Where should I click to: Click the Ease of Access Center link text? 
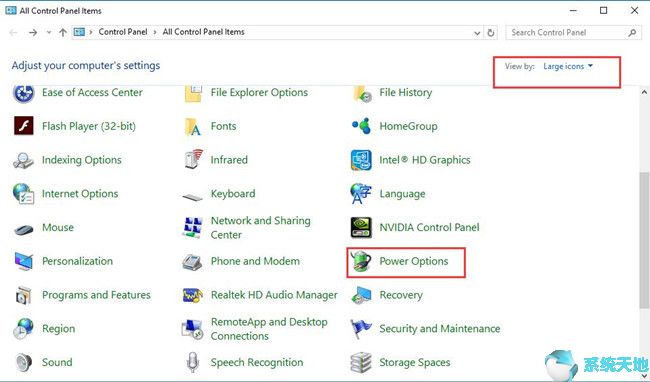(x=92, y=92)
